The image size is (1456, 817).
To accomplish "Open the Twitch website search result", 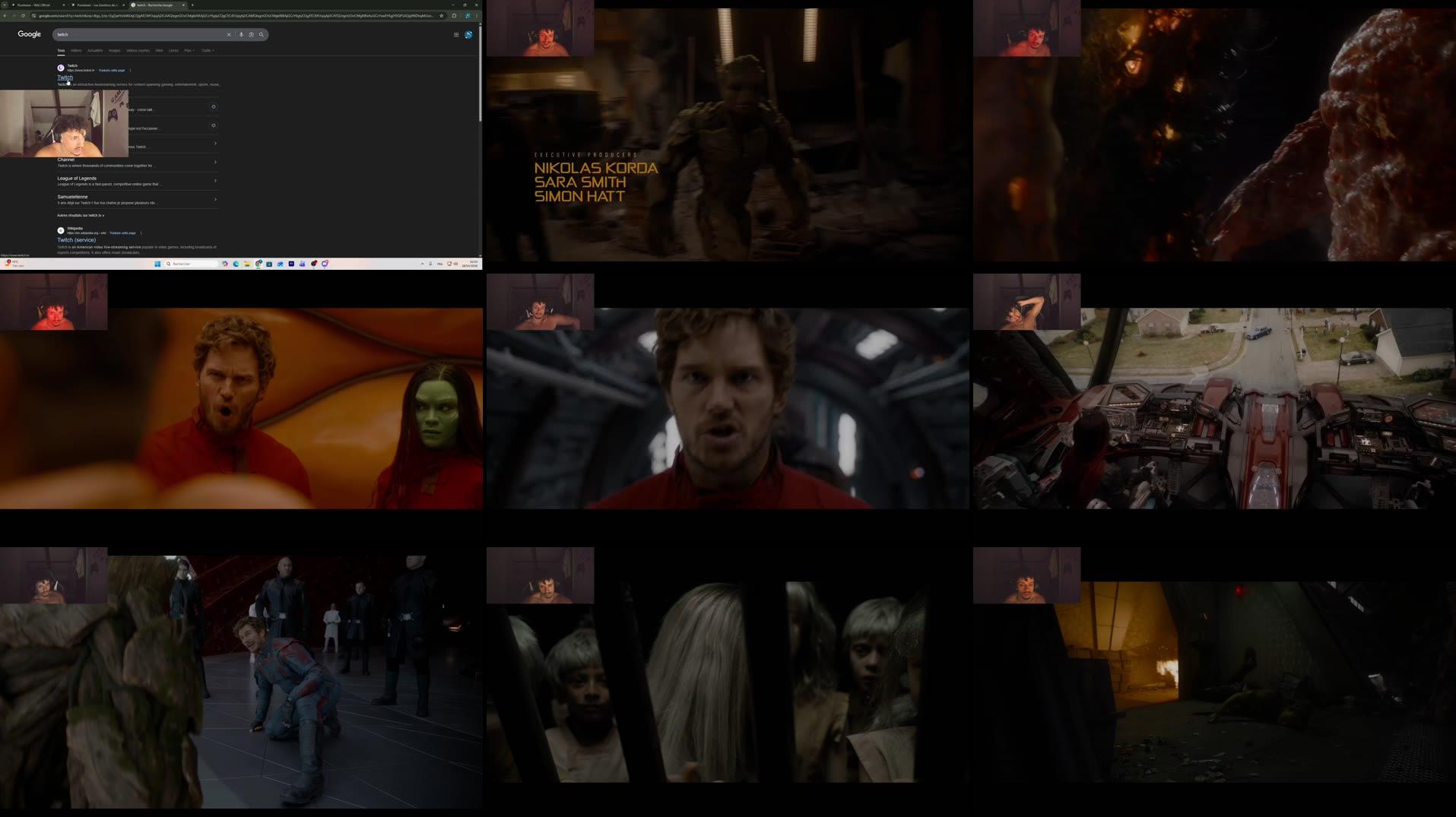I will click(65, 77).
